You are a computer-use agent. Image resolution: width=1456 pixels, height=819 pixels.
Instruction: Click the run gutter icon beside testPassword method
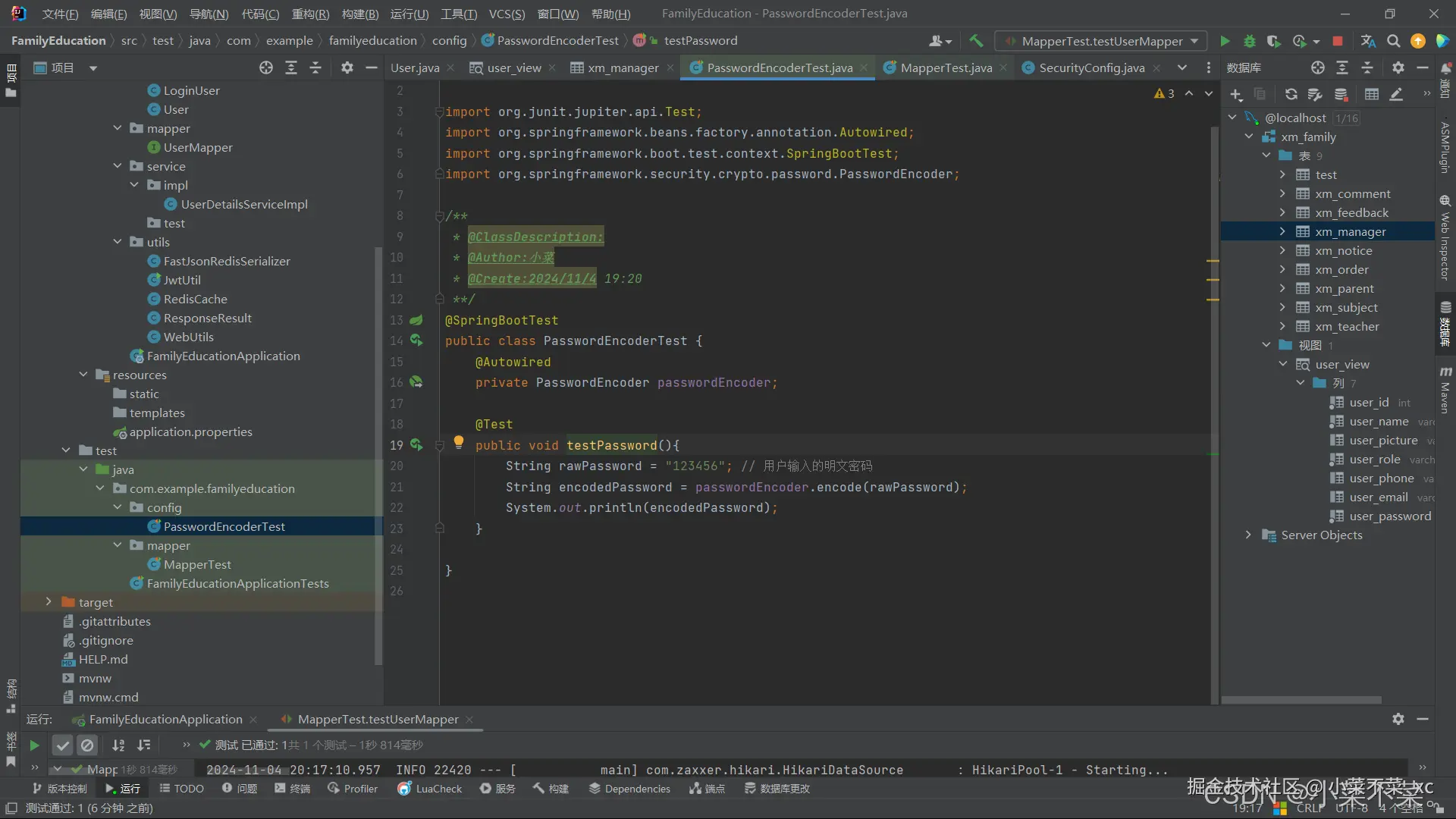tap(416, 445)
